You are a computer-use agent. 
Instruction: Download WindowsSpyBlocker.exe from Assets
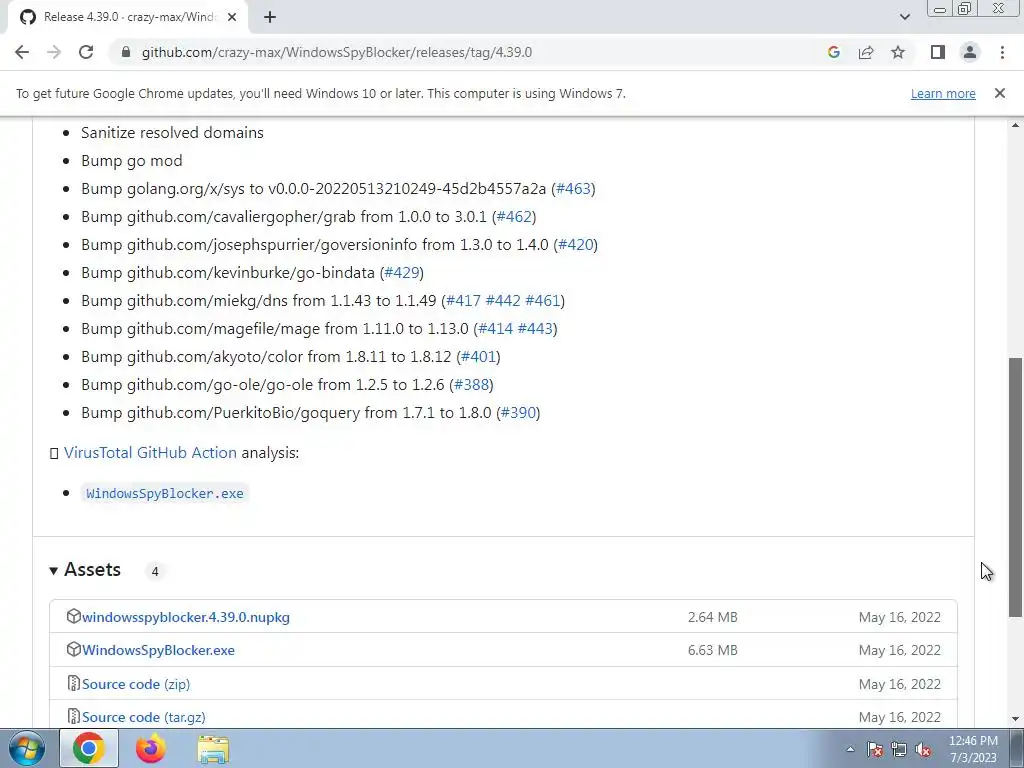(x=158, y=650)
